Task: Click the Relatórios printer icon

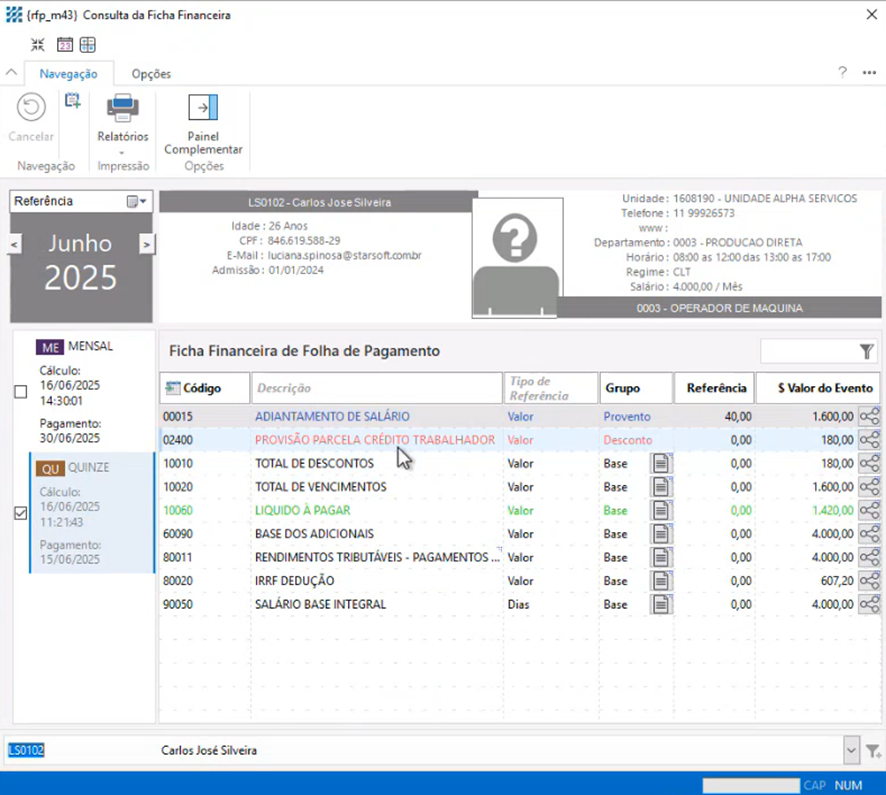Action: (x=123, y=108)
